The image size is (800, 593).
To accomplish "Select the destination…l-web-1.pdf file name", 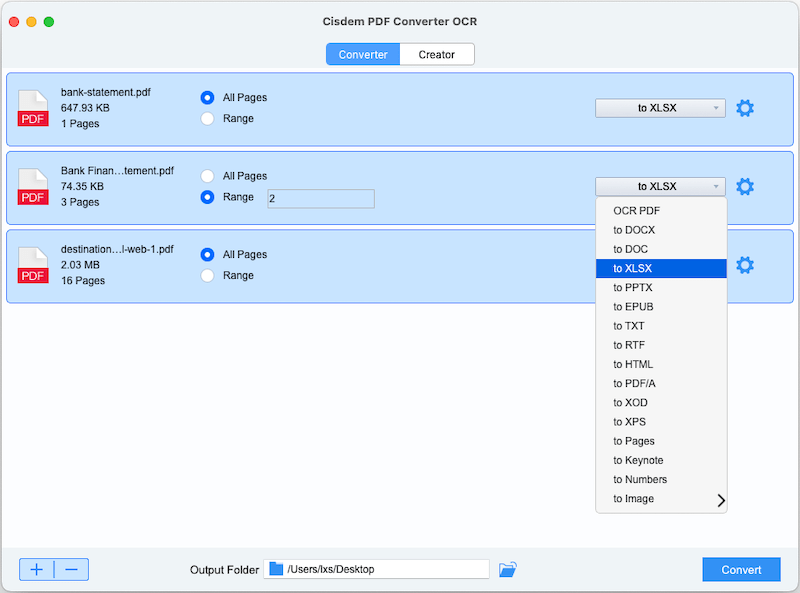I will (x=117, y=250).
